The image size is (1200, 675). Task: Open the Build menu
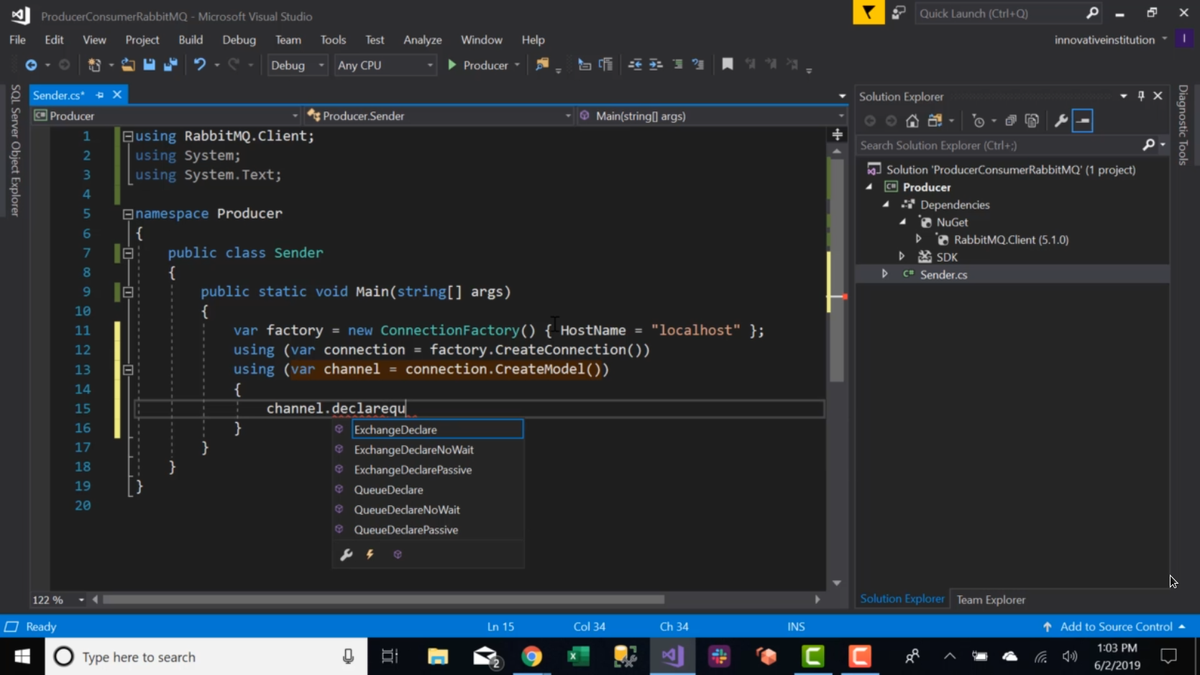190,40
